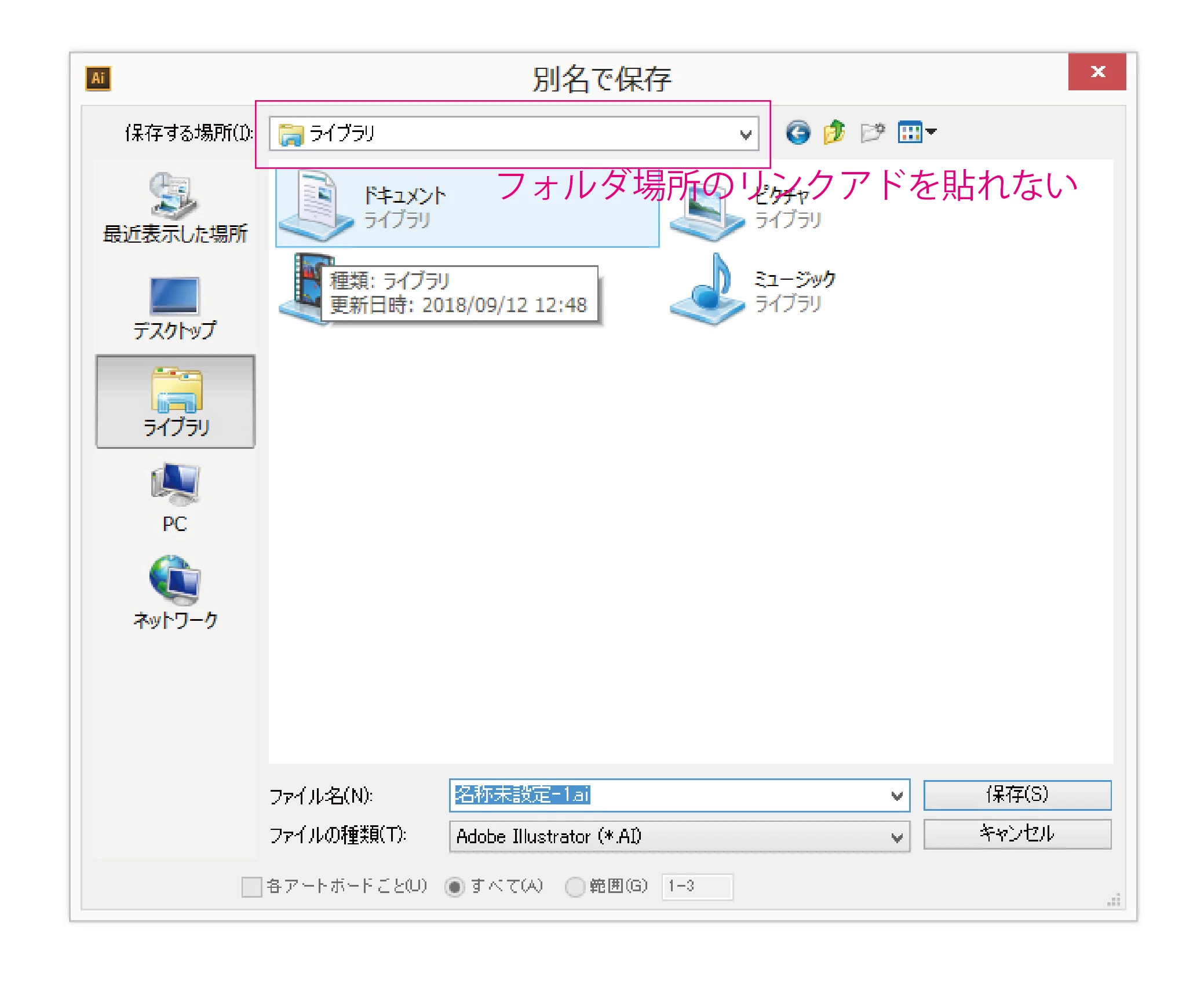The height and width of the screenshot is (988, 1204).
Task: Expand the 保存する場所 location dropdown
Action: 746,134
